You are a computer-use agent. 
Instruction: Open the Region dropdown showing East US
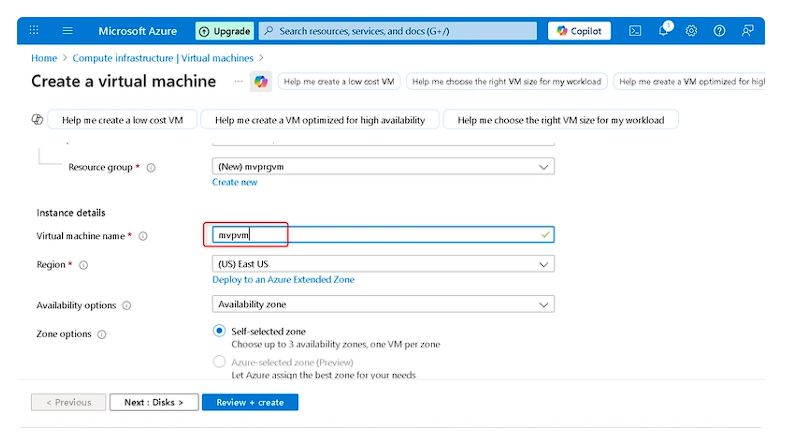click(x=383, y=264)
